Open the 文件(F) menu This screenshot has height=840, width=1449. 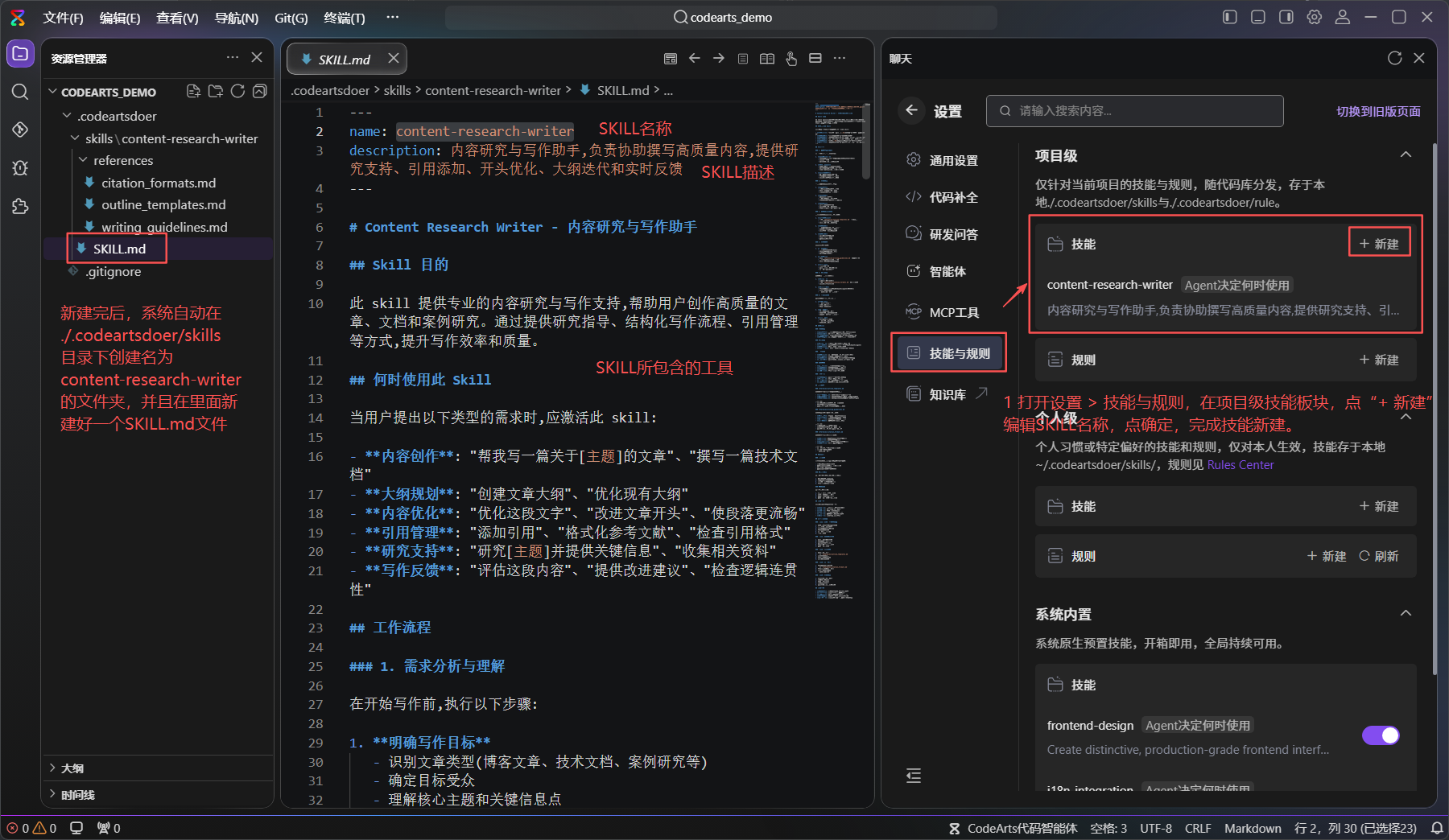point(63,18)
